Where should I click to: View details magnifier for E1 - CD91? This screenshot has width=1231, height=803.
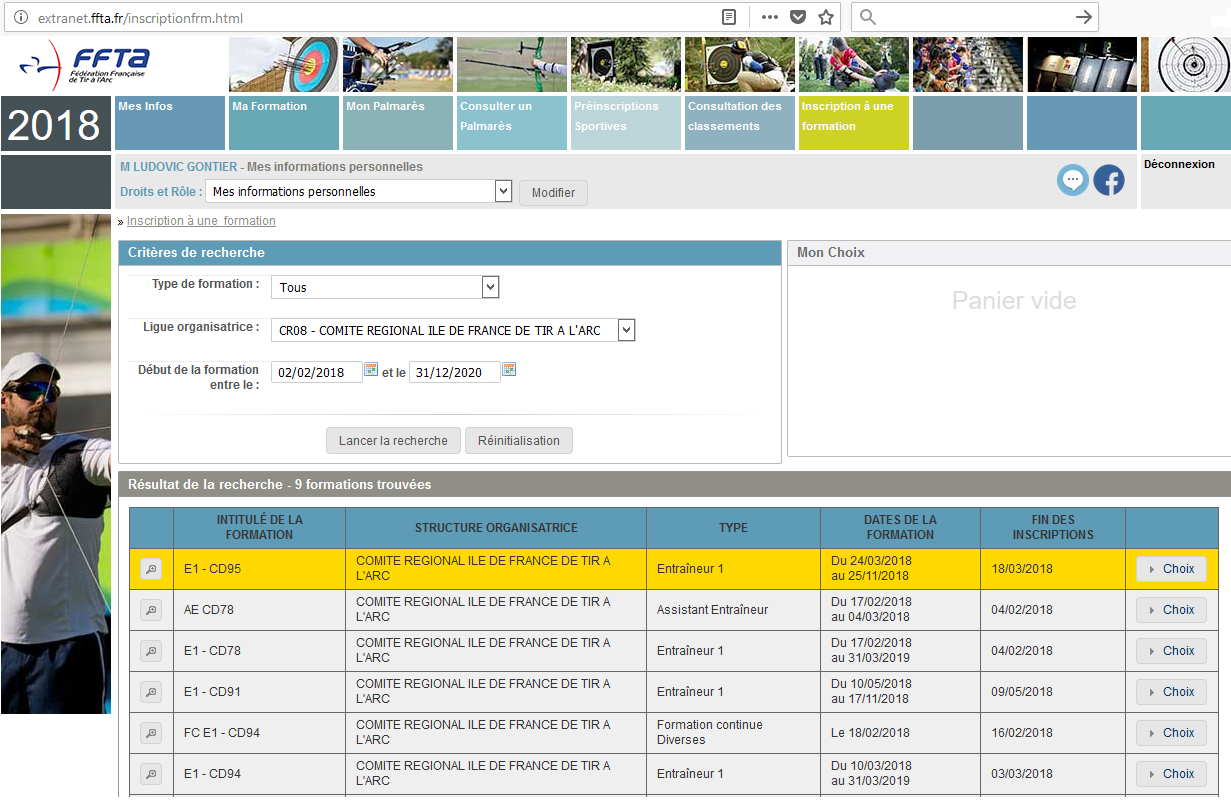[x=151, y=692]
